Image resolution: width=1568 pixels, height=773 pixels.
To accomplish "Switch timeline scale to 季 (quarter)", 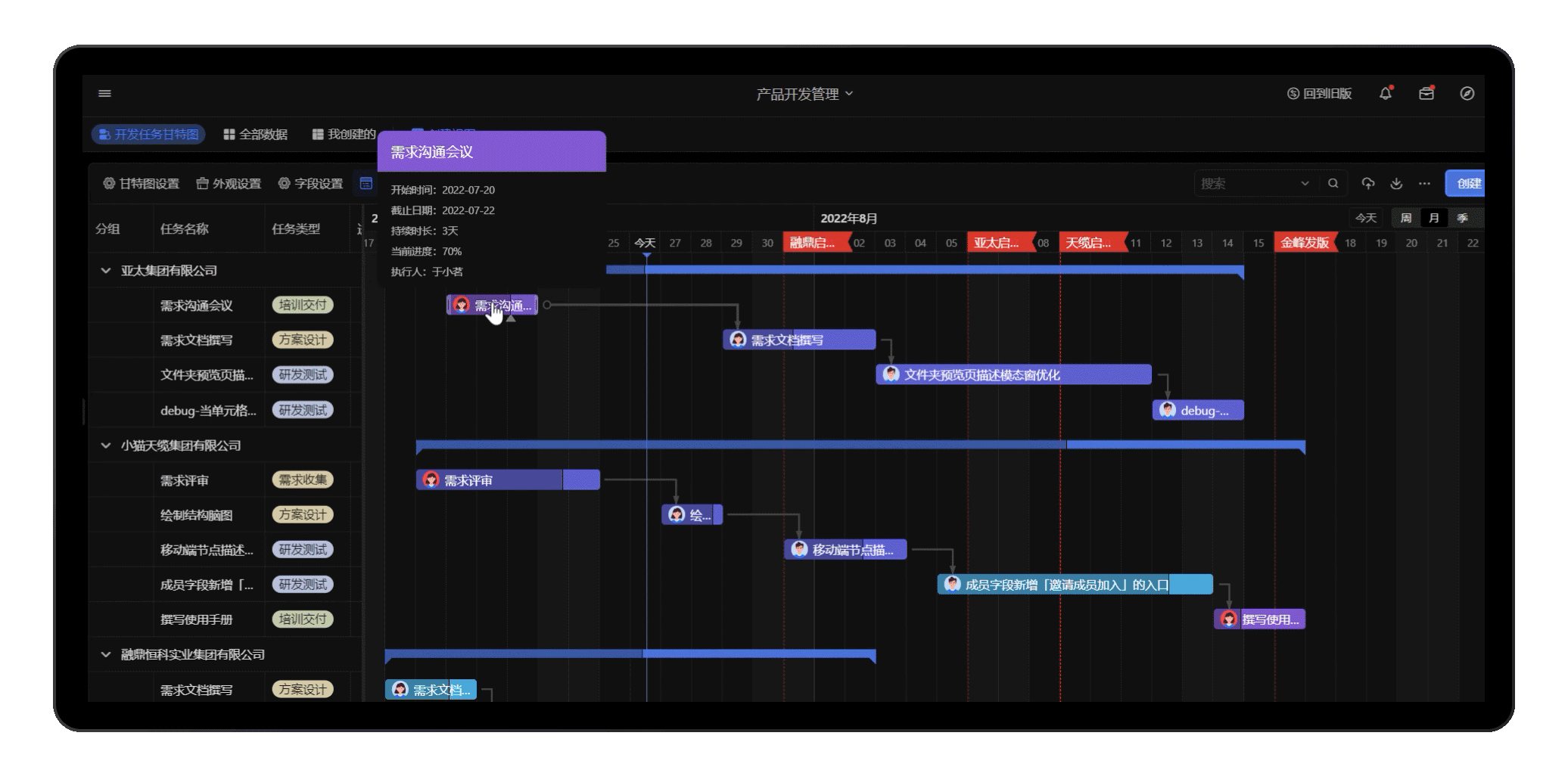I will (1462, 218).
